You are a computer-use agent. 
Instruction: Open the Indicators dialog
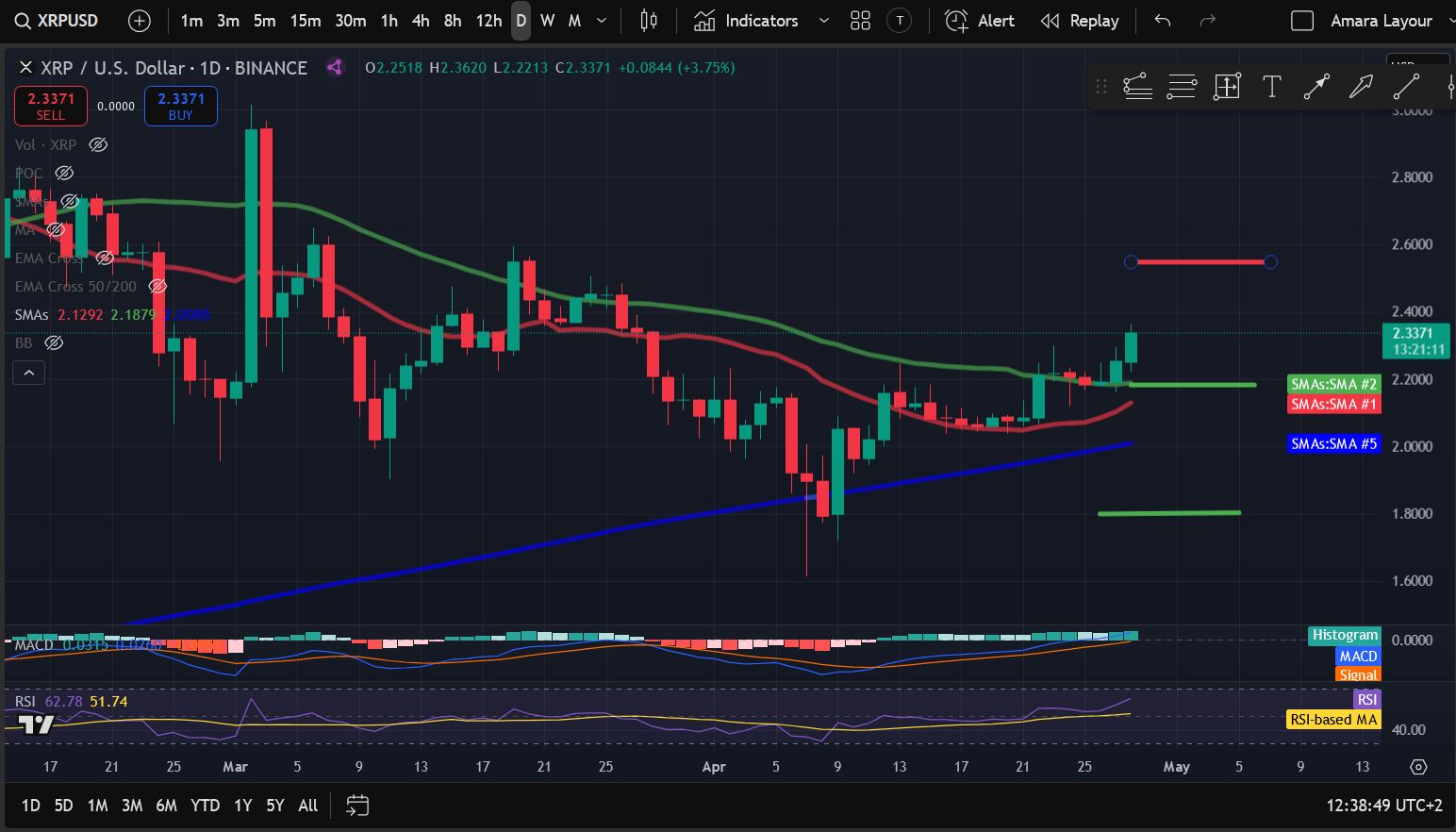tap(746, 21)
